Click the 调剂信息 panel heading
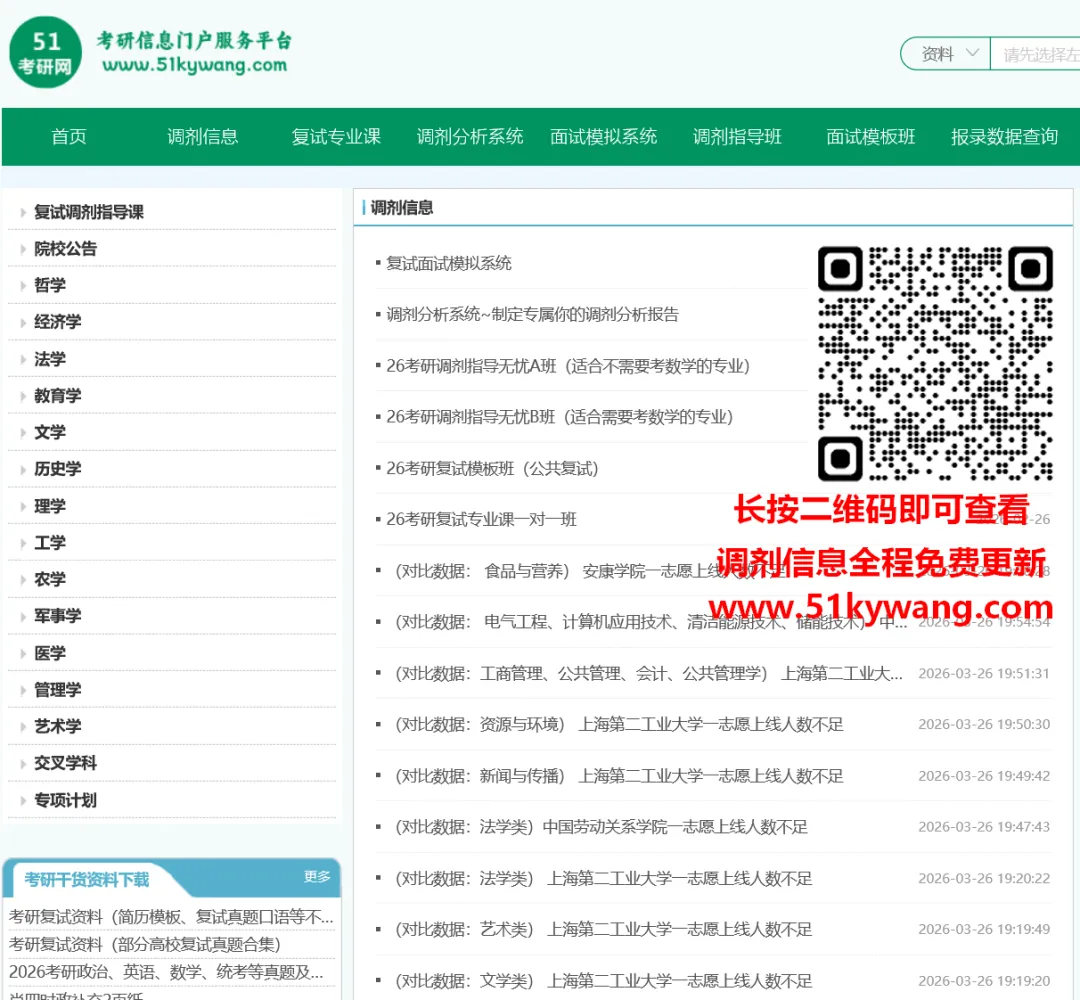The width and height of the screenshot is (1080, 1000). click(x=402, y=207)
